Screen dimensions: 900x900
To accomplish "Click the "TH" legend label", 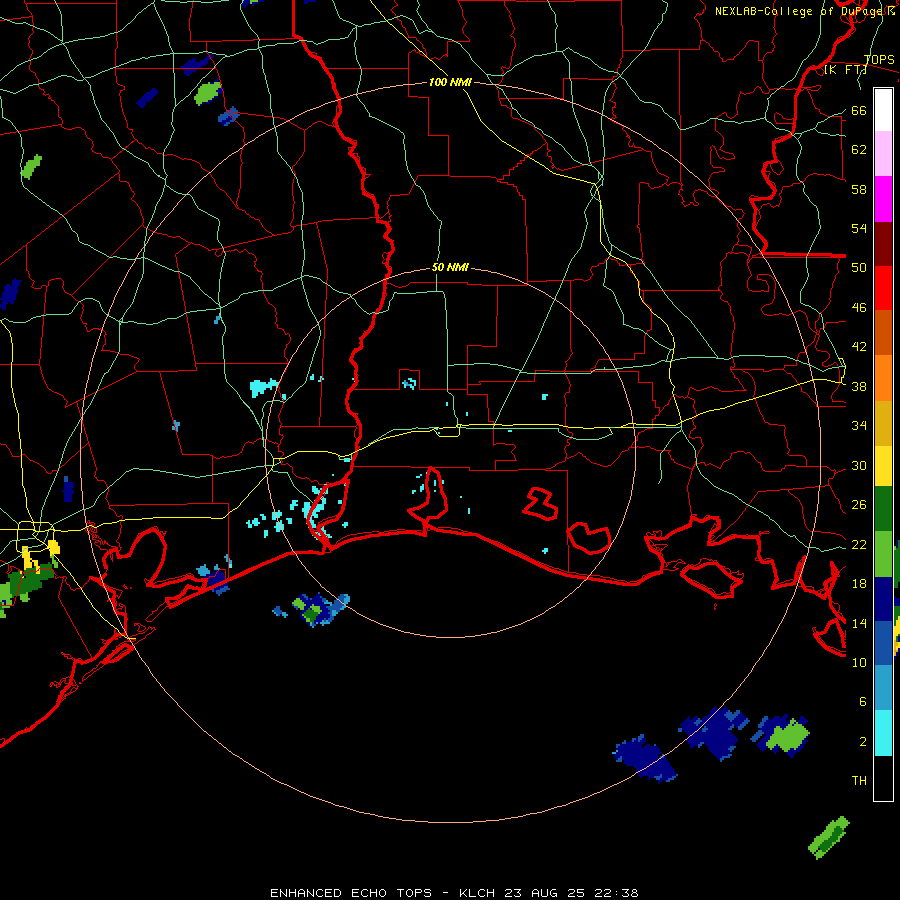I will tap(859, 781).
